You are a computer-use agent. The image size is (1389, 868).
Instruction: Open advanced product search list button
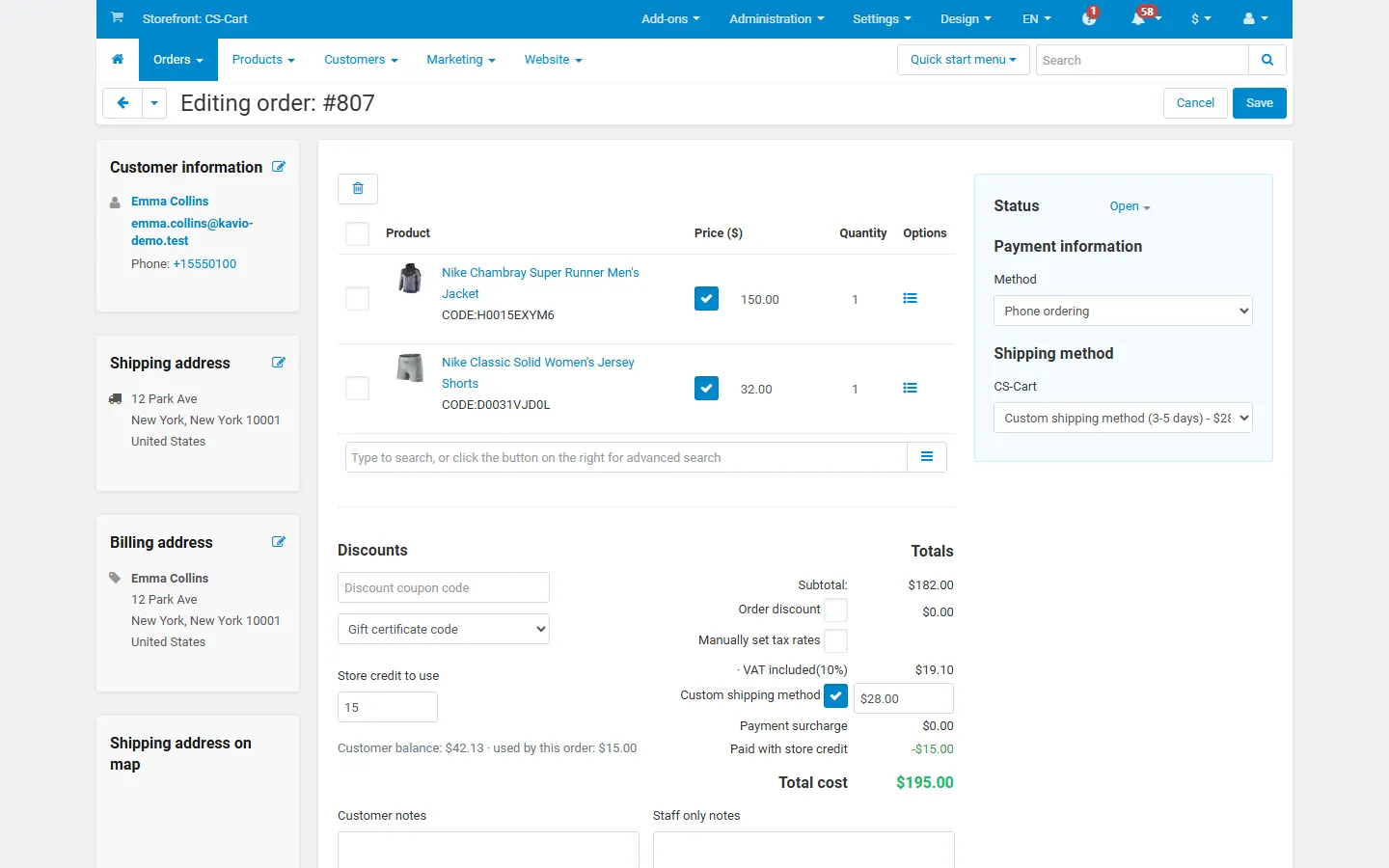coord(927,457)
